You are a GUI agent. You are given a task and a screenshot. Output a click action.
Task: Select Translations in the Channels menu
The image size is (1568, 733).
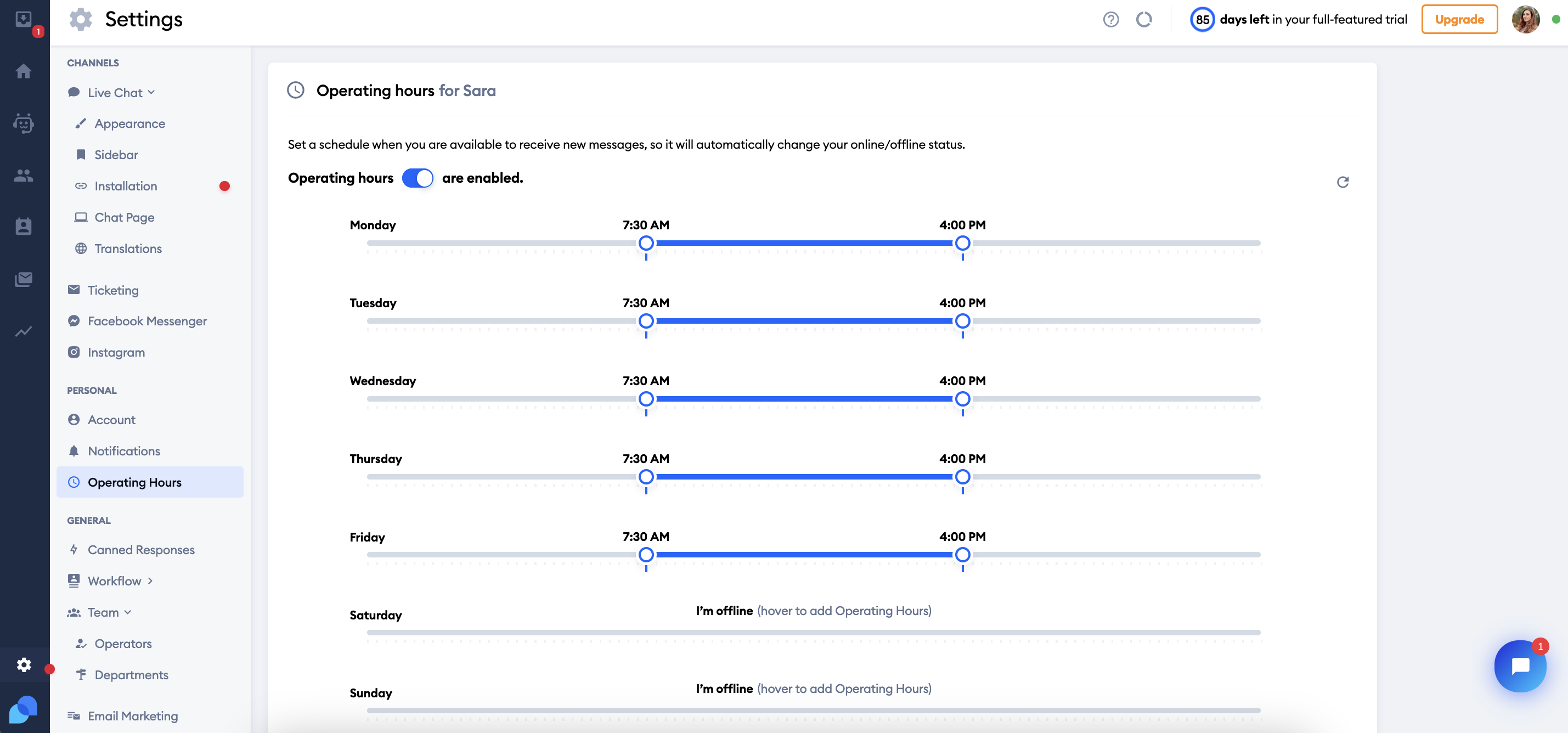(x=128, y=249)
